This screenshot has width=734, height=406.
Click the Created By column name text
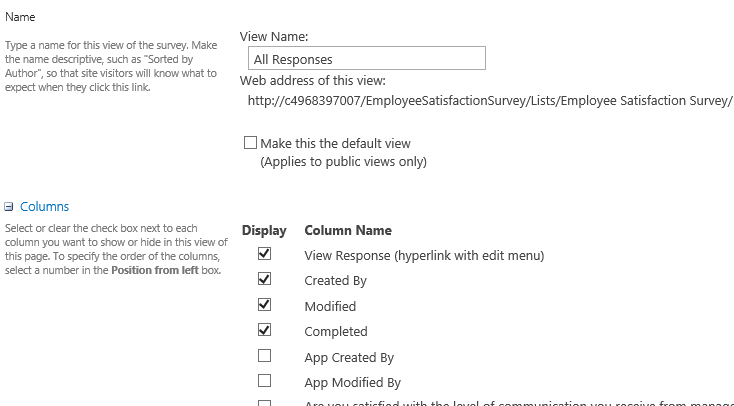(x=335, y=281)
